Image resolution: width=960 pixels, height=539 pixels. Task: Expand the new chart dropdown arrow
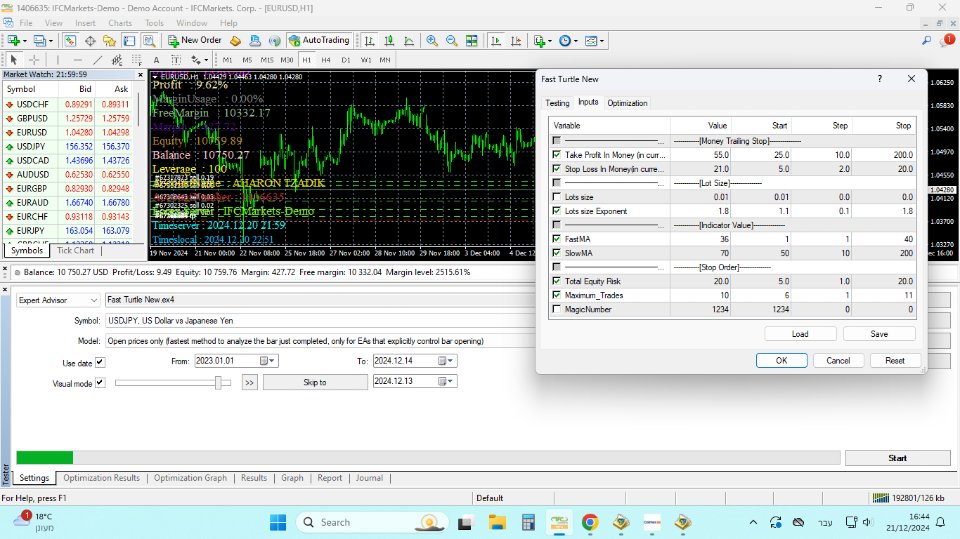coord(24,41)
